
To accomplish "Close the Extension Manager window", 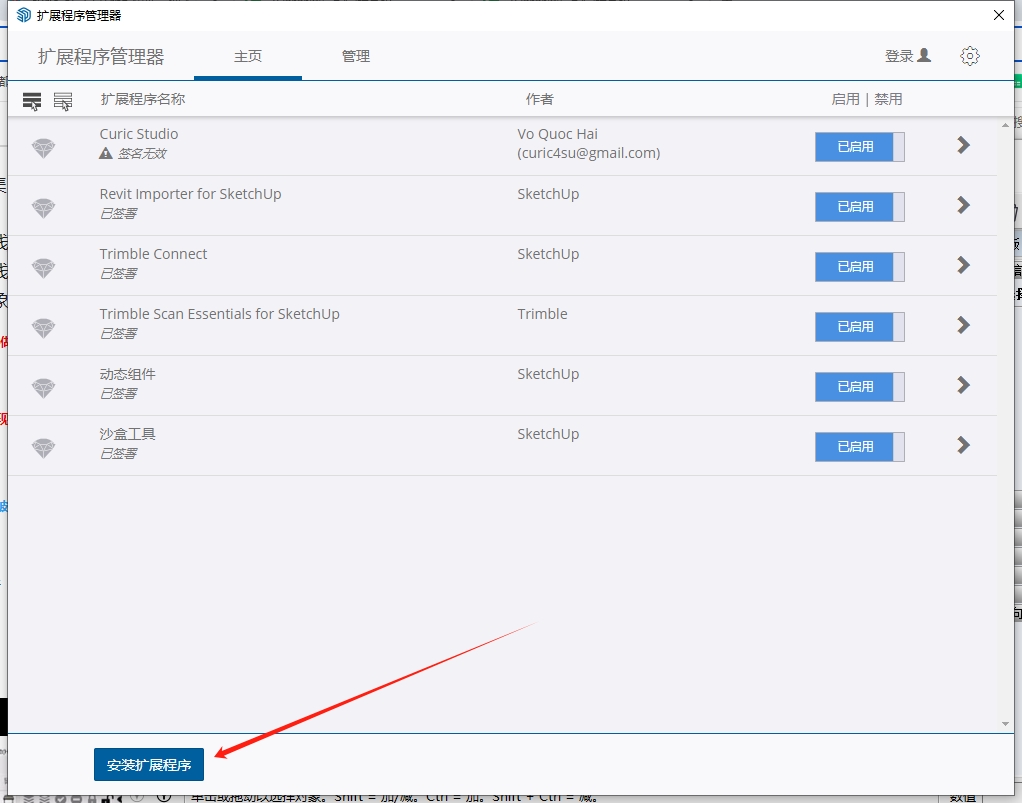I will point(999,15).
